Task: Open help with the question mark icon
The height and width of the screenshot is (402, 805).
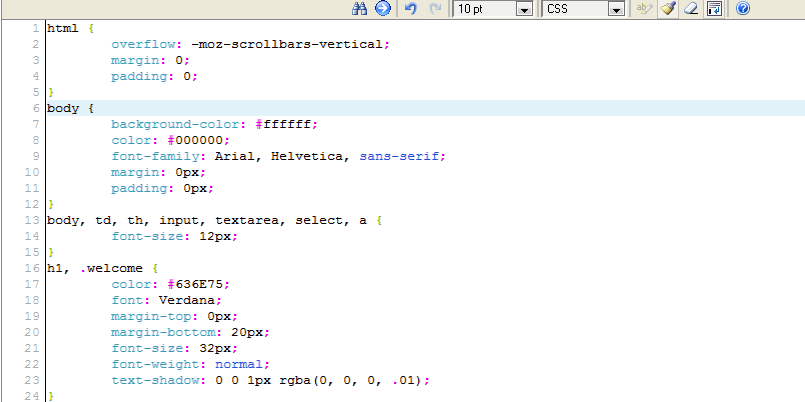Action: click(x=743, y=9)
